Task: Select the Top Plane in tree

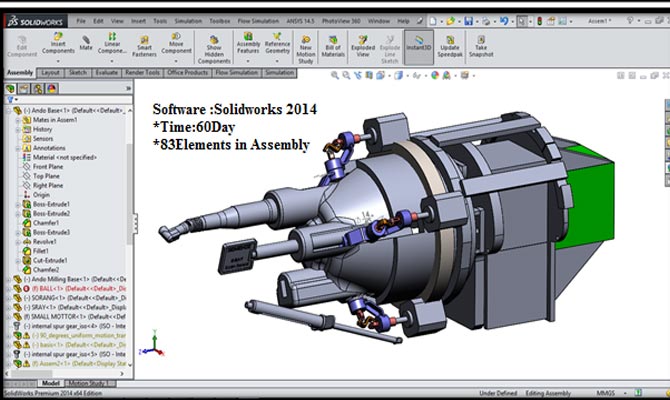Action: coord(46,176)
